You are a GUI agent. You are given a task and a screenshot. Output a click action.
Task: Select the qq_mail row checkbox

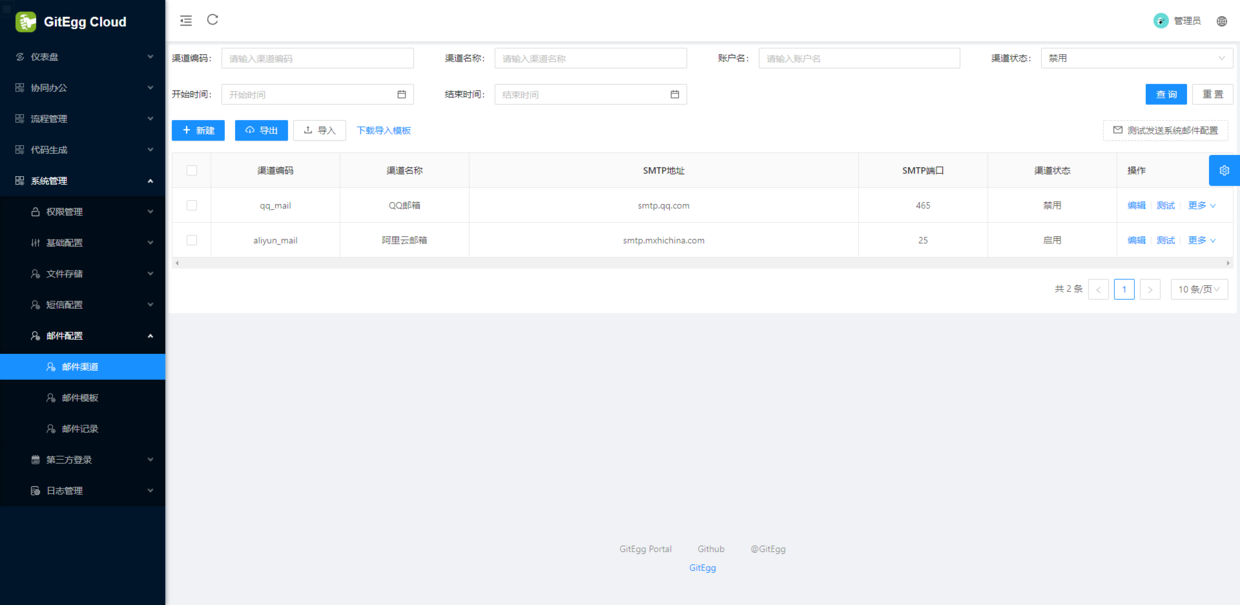coord(192,205)
